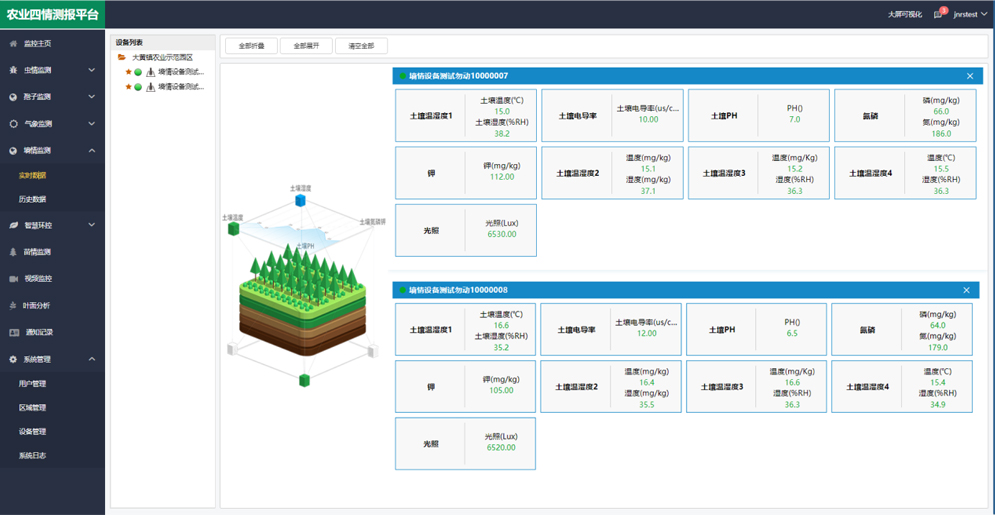Click the 农业四情测报平台 logo title

click(53, 15)
